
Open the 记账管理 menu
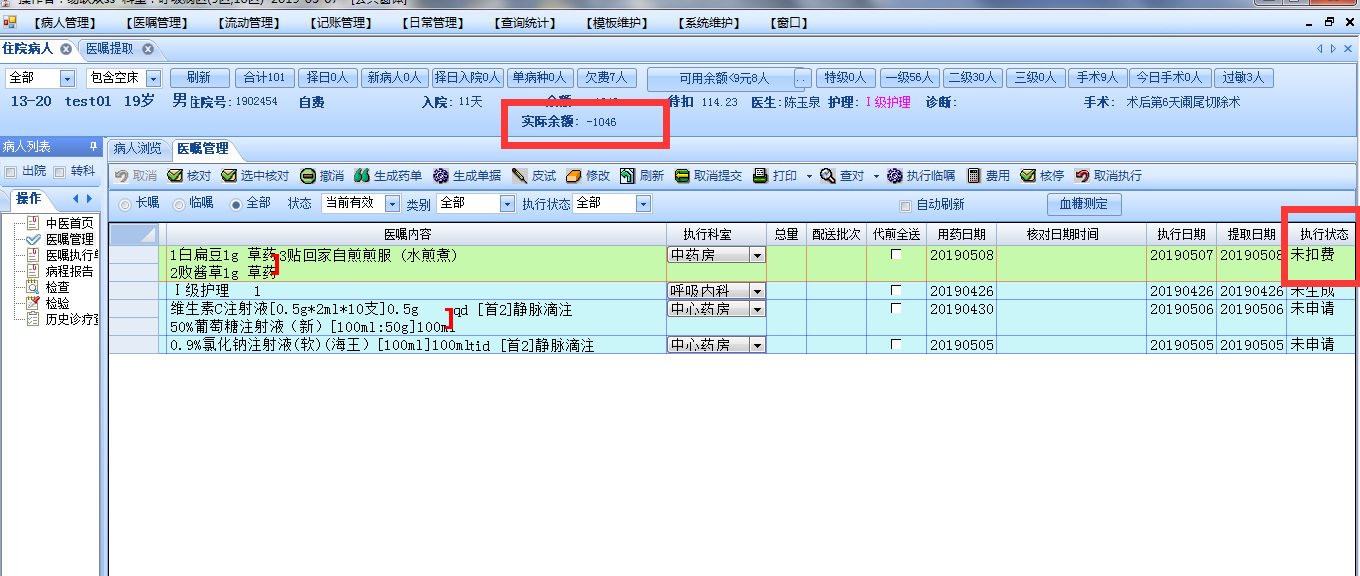[x=341, y=23]
